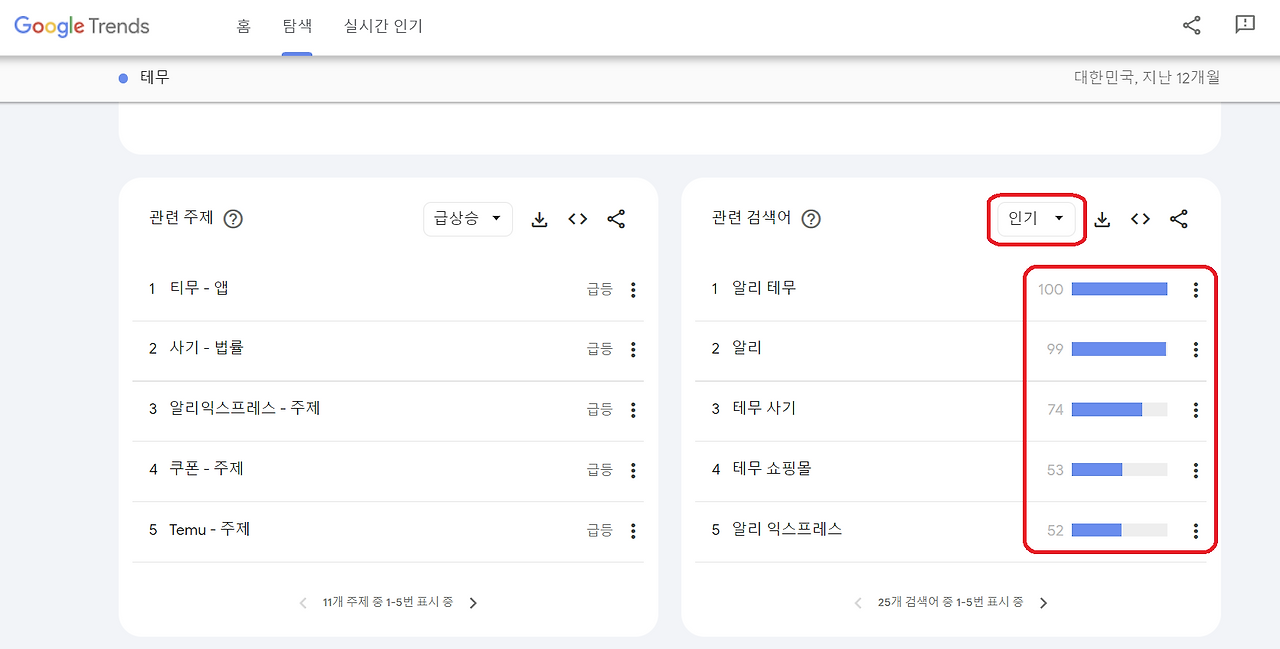Open the options menu for 알리 테무
Screen dimensions: 1280x649
[x=1195, y=289]
